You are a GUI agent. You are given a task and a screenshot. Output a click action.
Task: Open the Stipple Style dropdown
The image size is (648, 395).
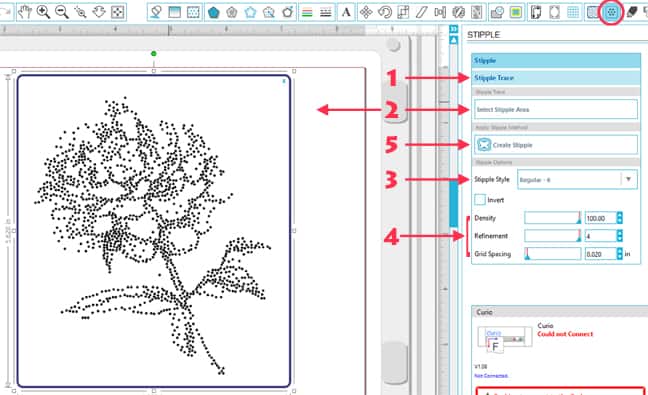pos(577,180)
